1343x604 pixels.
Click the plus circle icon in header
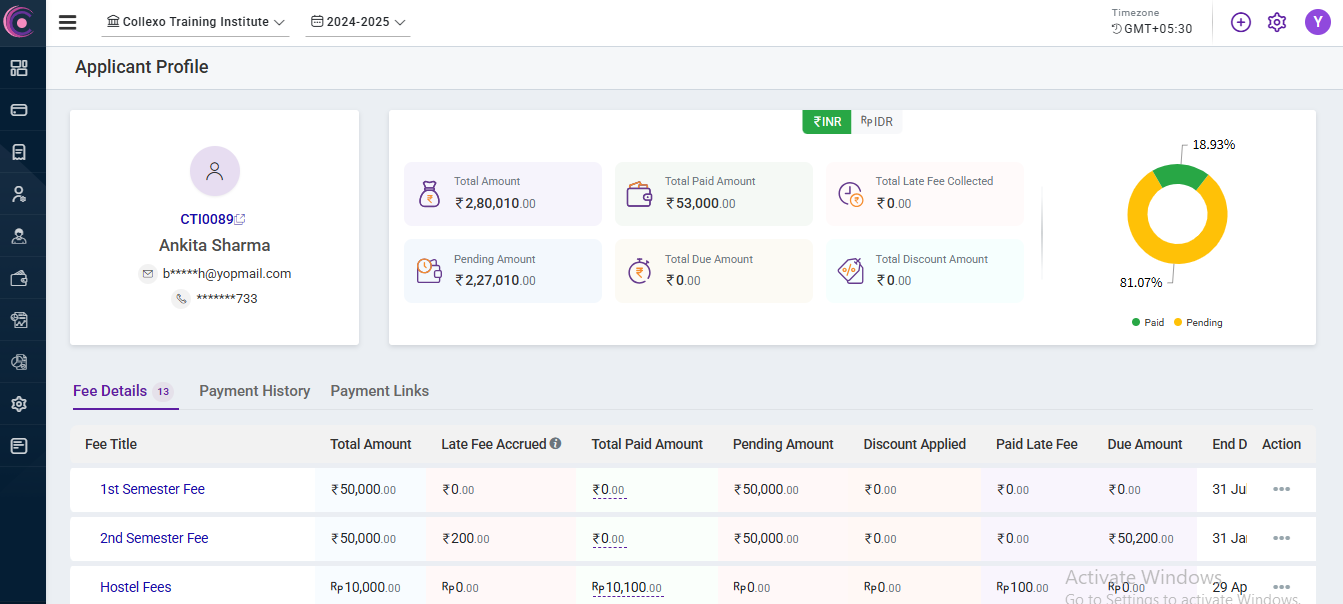pyautogui.click(x=1241, y=22)
